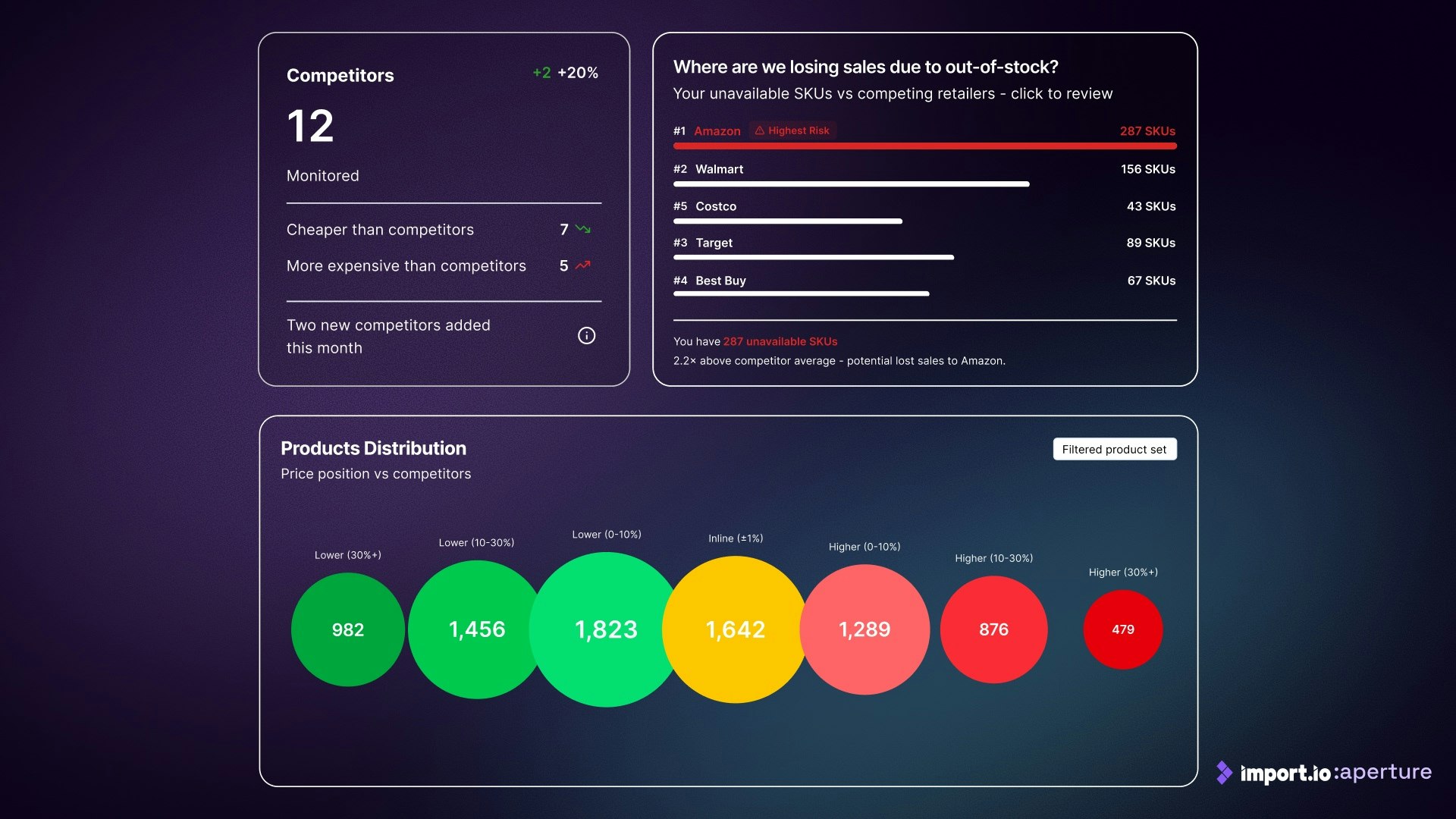Click the Highest Risk warning badge
The width and height of the screenshot is (1456, 819).
pyautogui.click(x=792, y=130)
